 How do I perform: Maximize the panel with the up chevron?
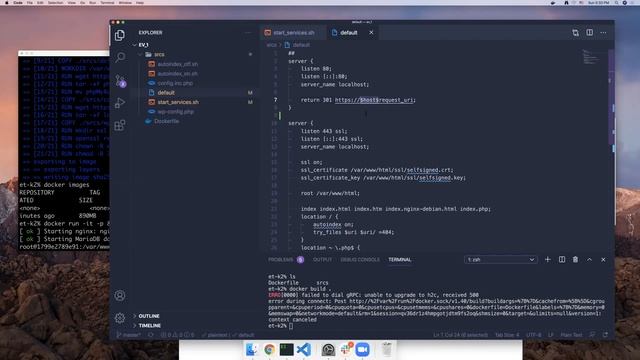589,260
